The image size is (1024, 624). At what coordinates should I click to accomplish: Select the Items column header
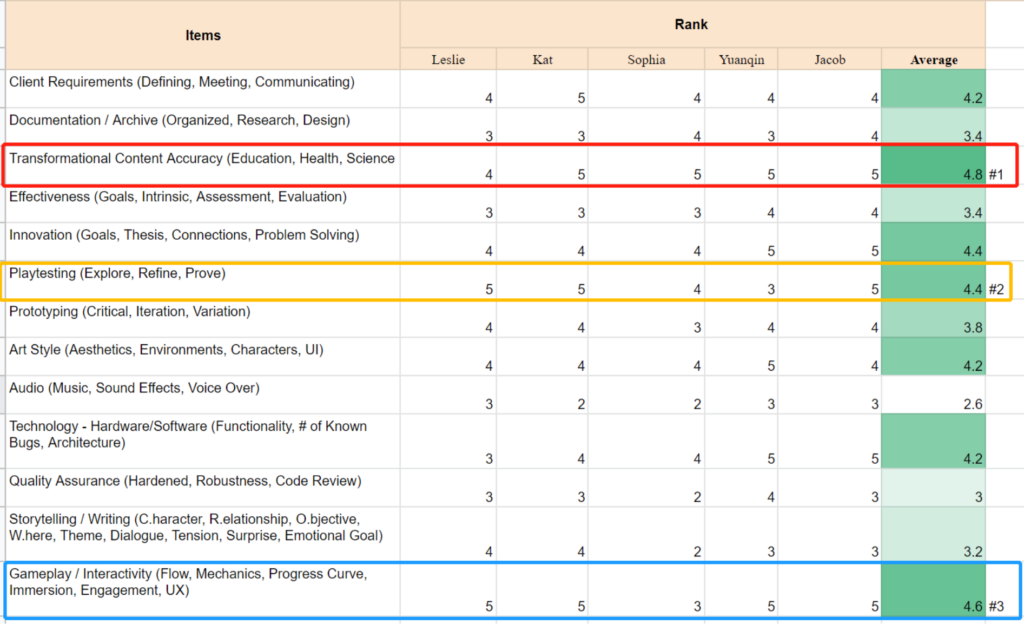(x=202, y=35)
